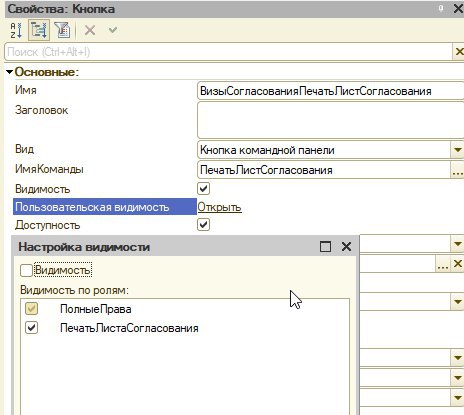Image resolution: width=464 pixels, height=415 pixels.
Task: Open the Вид dropdown list
Action: pos(457,150)
